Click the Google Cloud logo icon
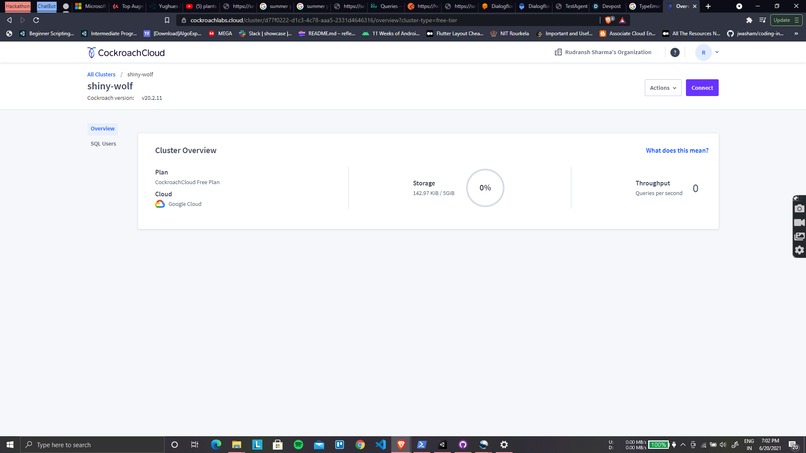The width and height of the screenshot is (806, 453). (x=160, y=204)
